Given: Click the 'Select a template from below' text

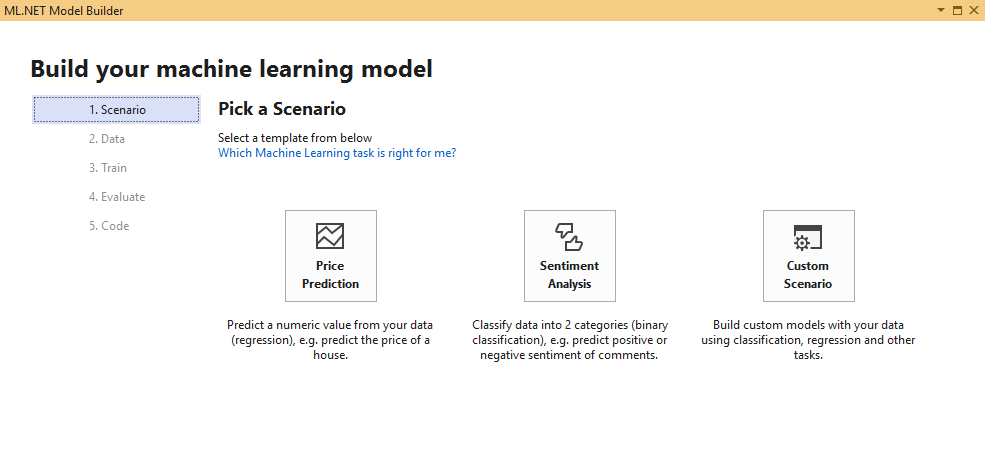Looking at the screenshot, I should 295,138.
